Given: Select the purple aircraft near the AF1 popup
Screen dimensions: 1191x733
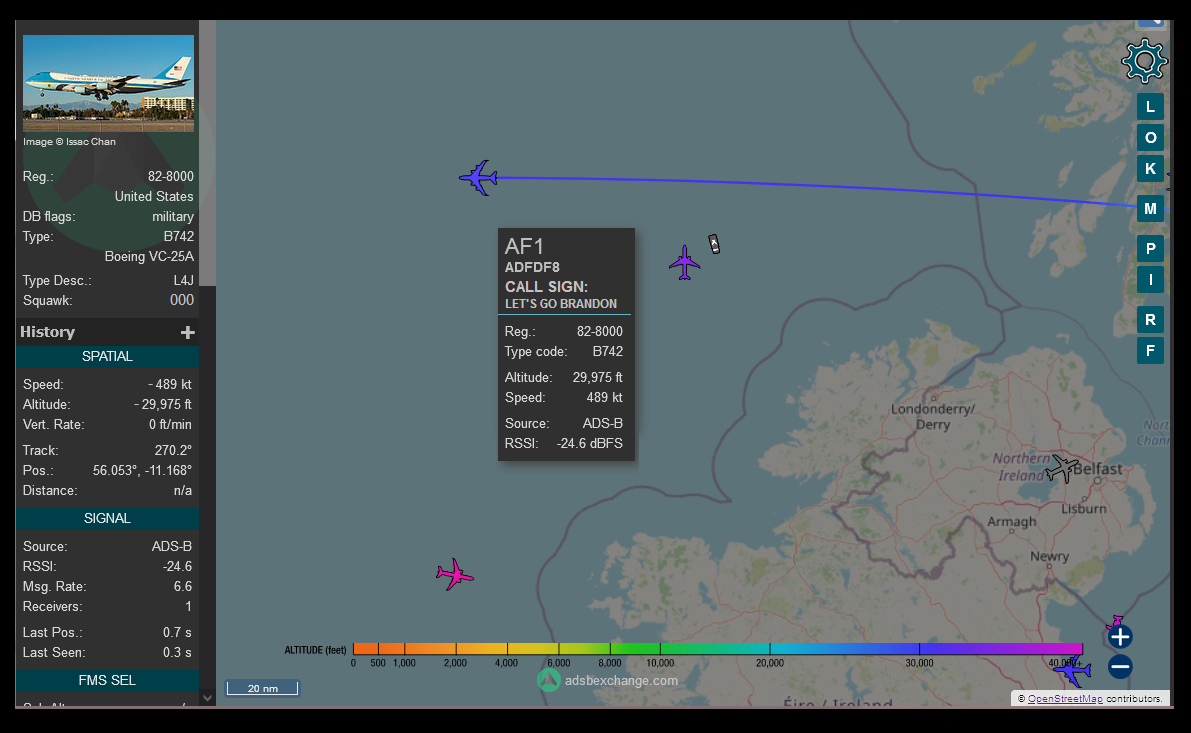Looking at the screenshot, I should click(684, 263).
